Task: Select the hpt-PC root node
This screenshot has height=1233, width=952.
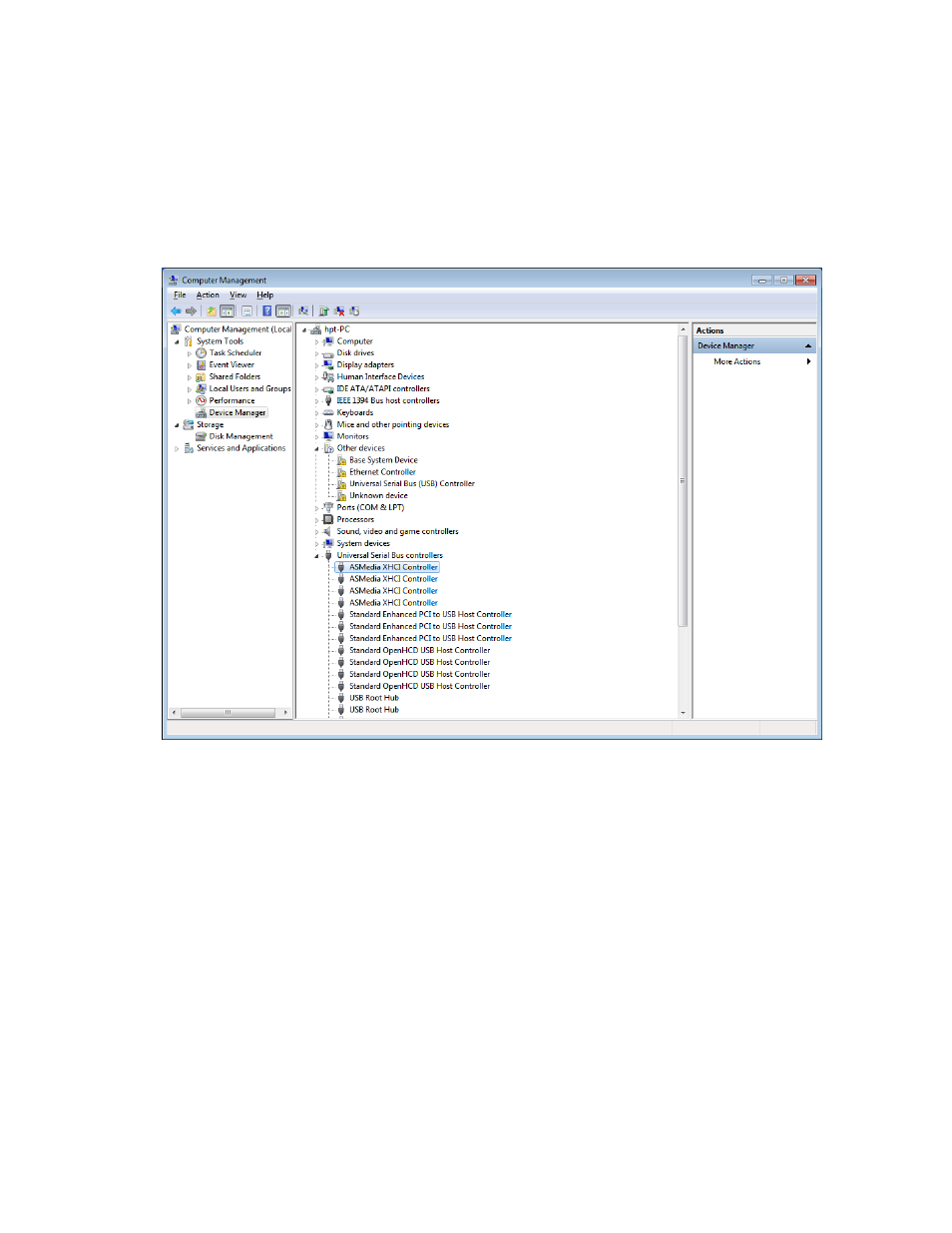Action: point(337,329)
